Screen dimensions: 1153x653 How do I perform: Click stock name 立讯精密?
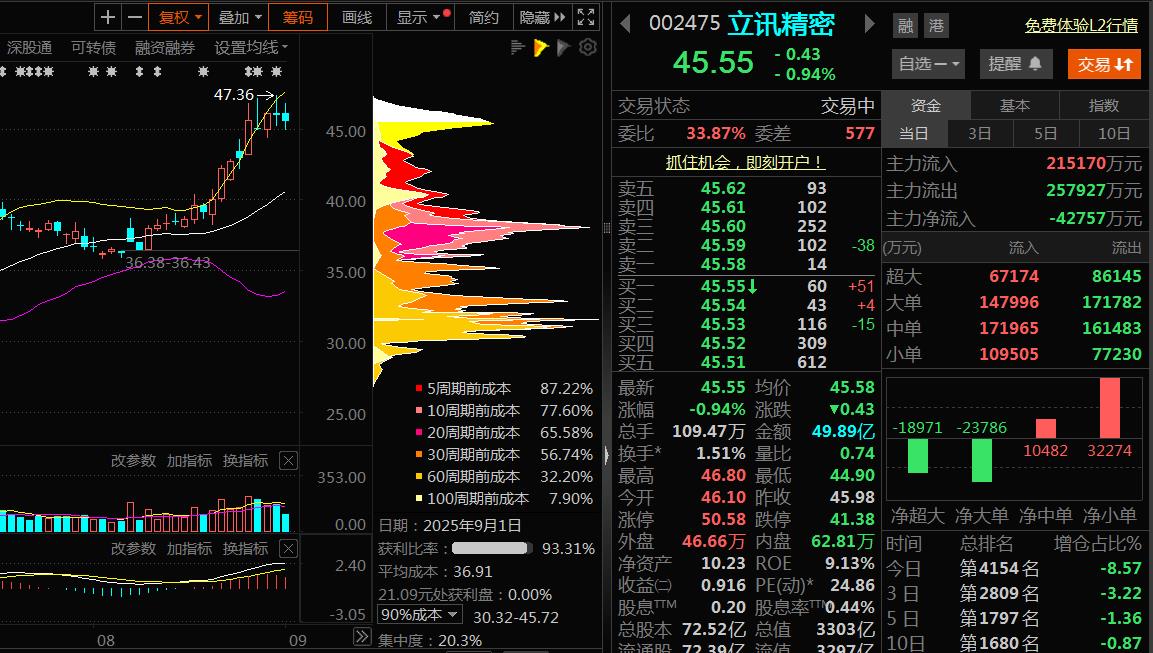coord(781,24)
